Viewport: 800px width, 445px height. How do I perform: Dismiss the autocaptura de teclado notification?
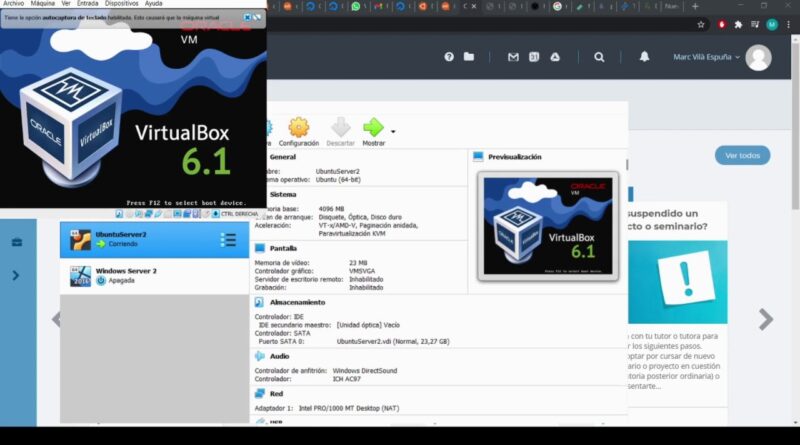pos(247,17)
